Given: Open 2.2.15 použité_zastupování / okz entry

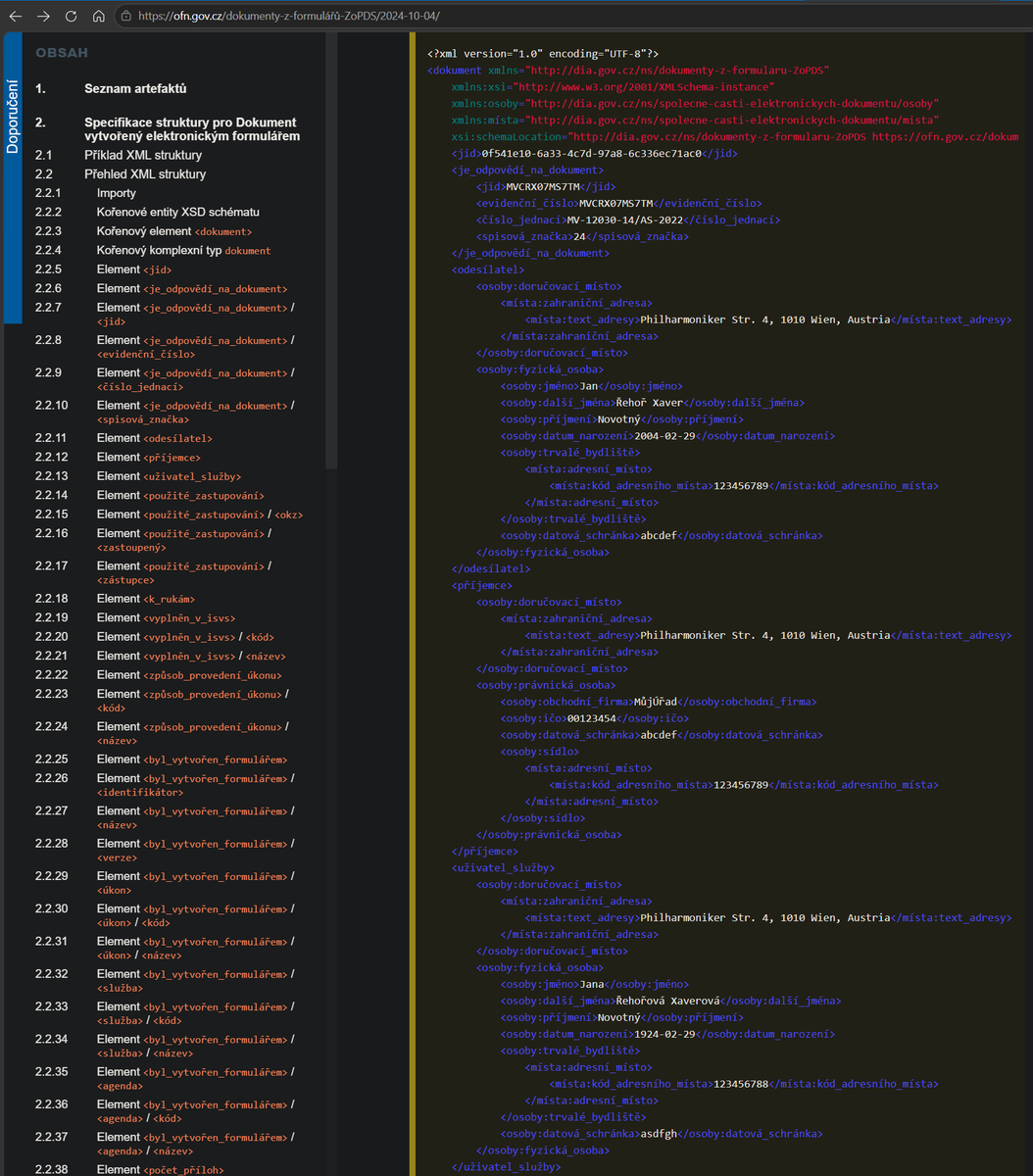Looking at the screenshot, I should (200, 514).
